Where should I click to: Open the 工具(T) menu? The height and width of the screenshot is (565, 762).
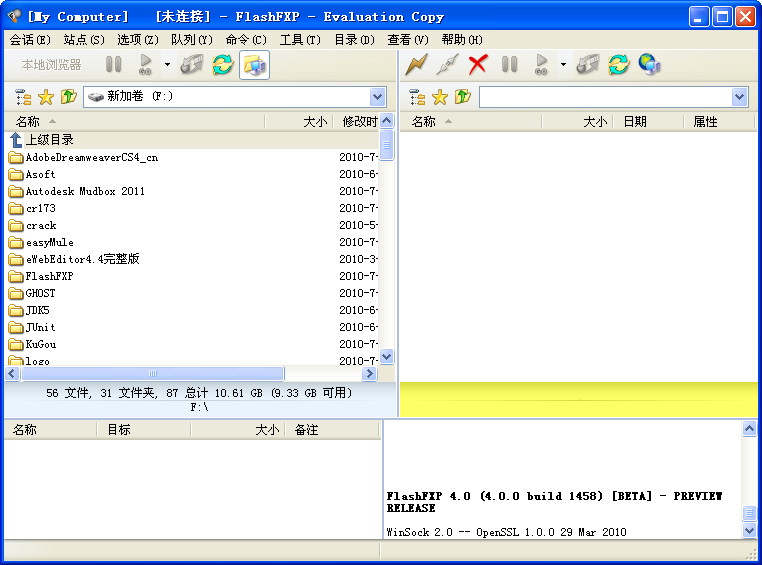(299, 40)
